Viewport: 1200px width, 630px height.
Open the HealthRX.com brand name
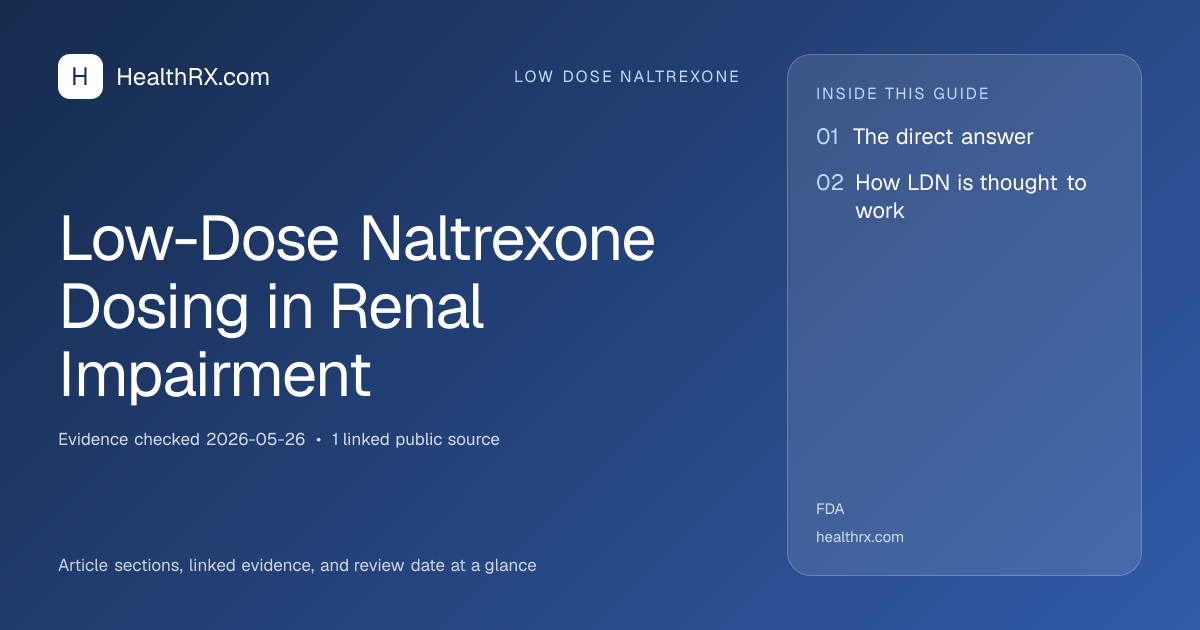[193, 77]
